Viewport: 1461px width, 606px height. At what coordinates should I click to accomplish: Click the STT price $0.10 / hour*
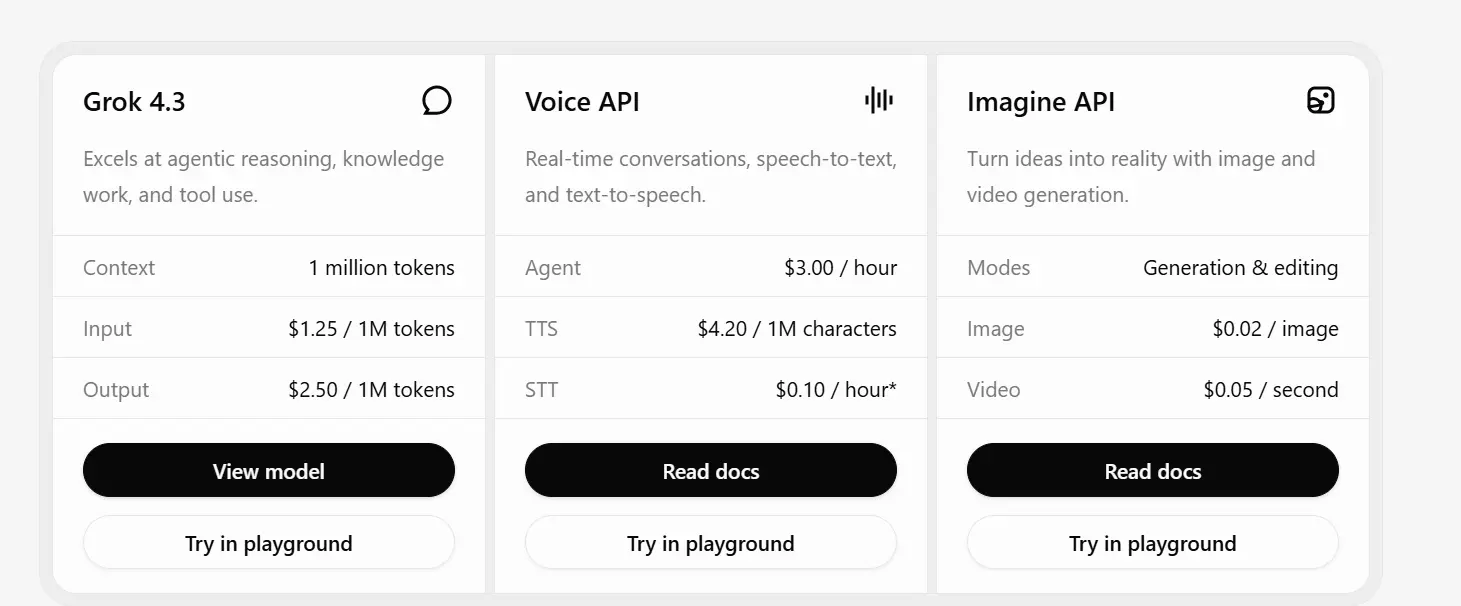point(836,390)
